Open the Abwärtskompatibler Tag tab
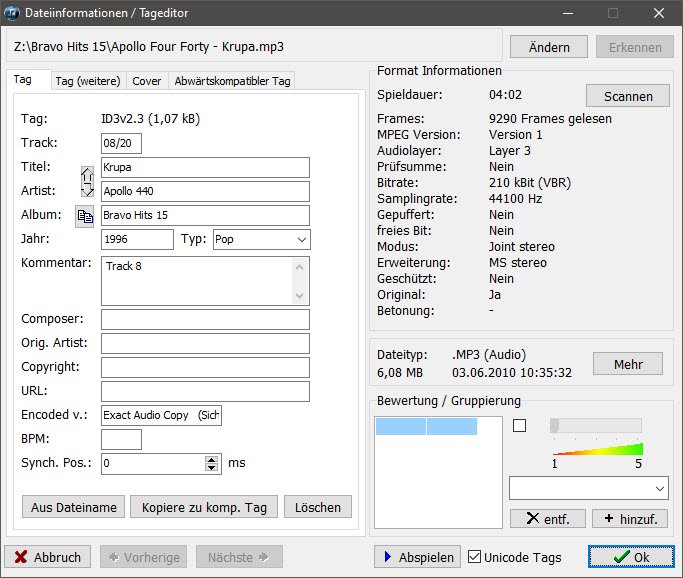Screen dimensions: 683x578 click(x=231, y=81)
